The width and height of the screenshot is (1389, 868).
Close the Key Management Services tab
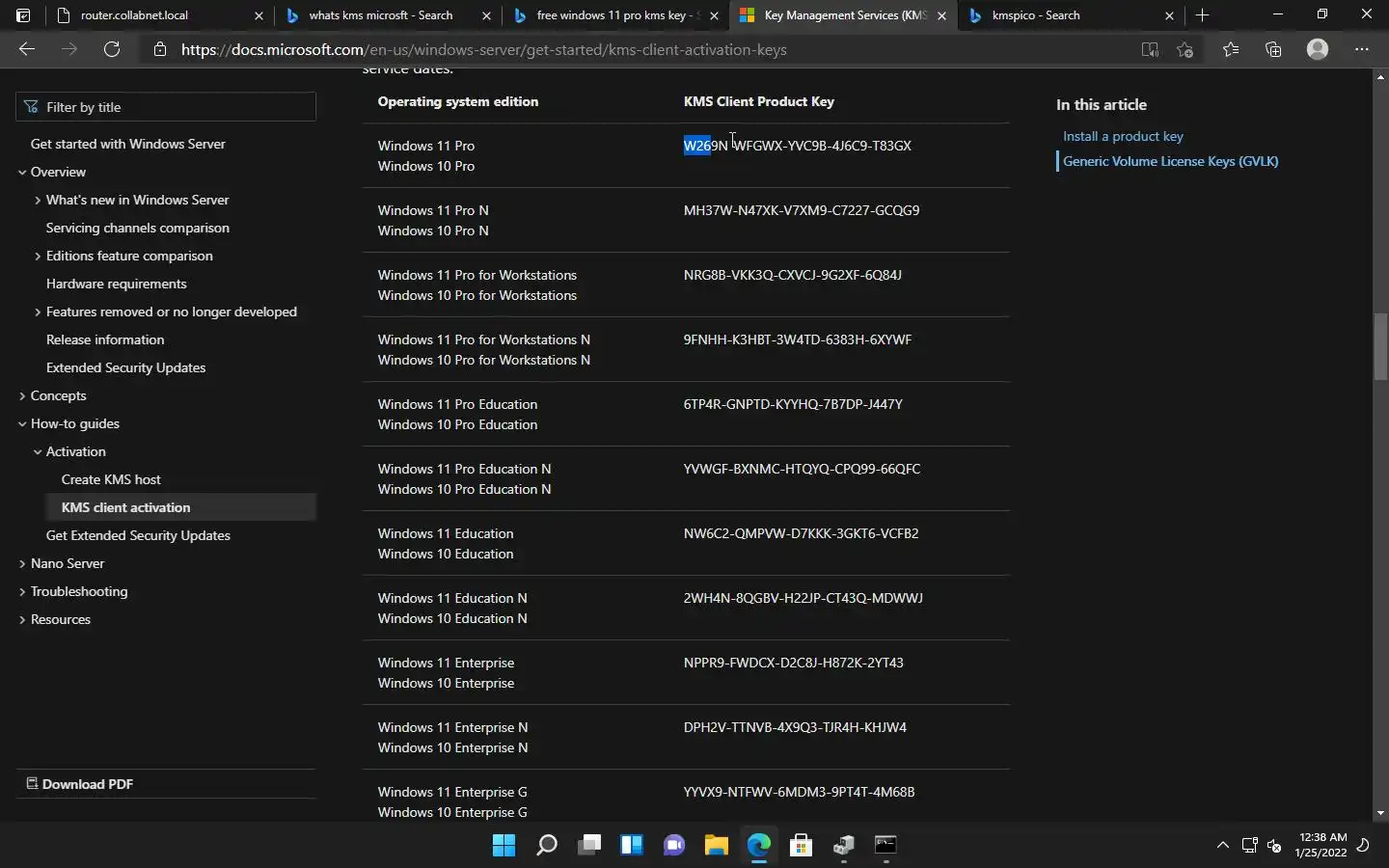(x=941, y=15)
